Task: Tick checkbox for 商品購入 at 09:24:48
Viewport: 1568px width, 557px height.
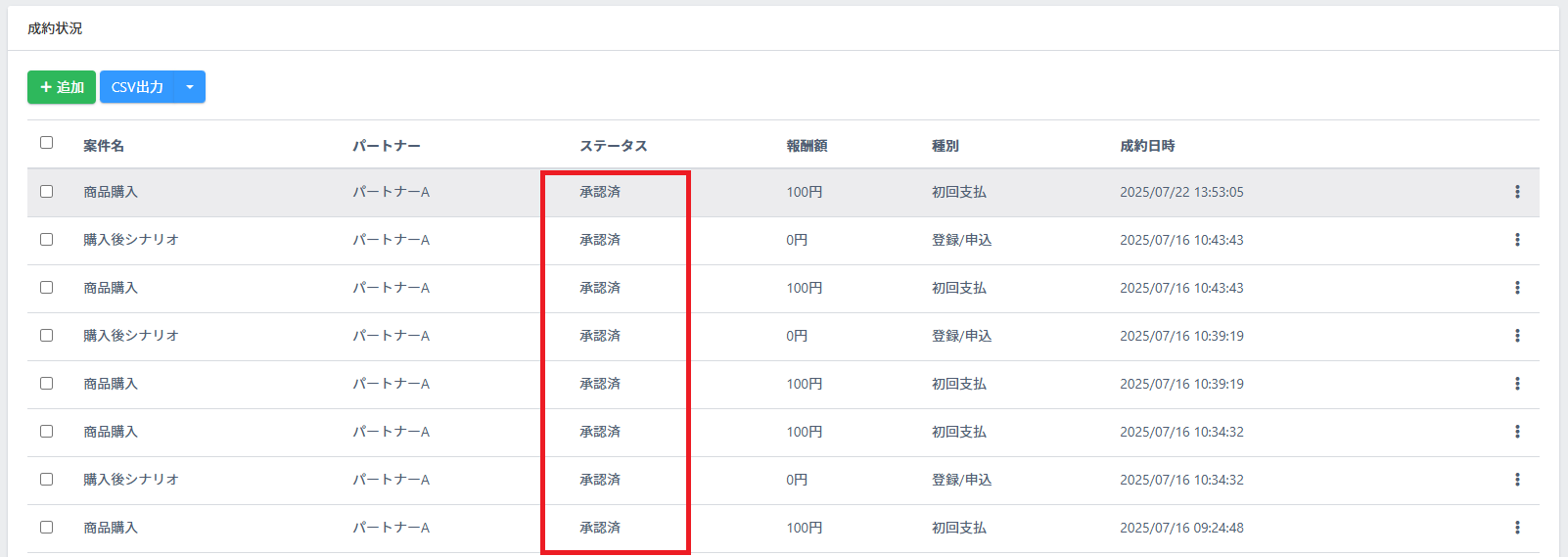Action: tap(46, 528)
